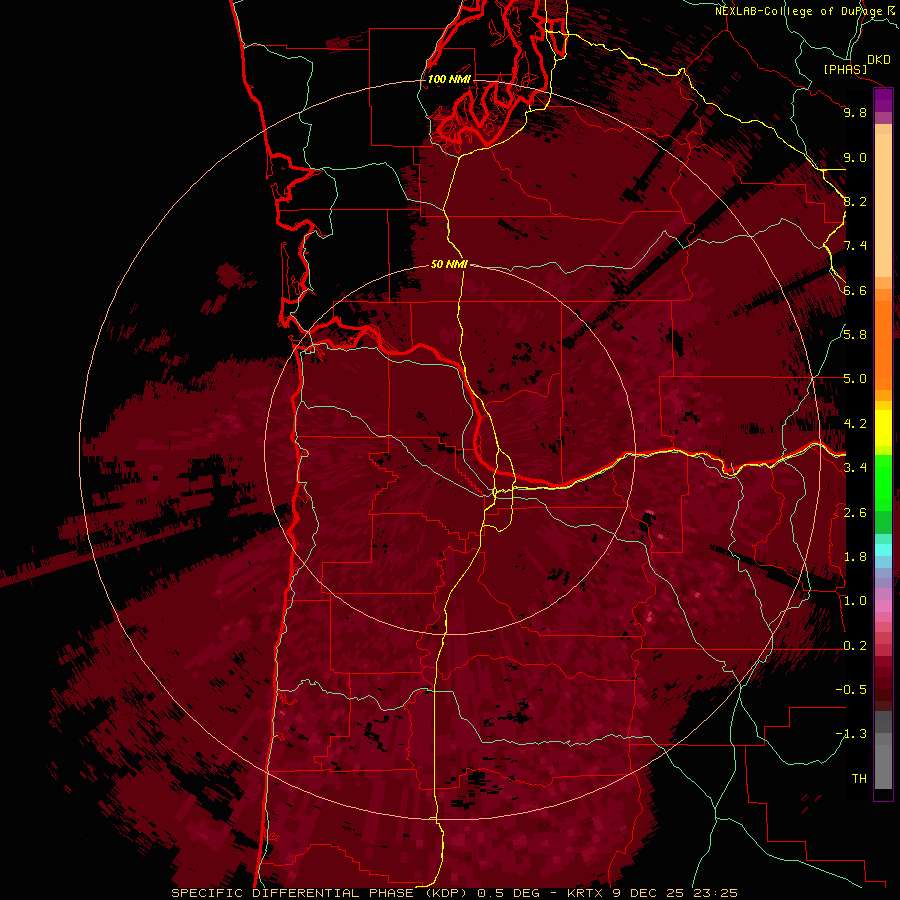Click the "50 NMI" range ring label
Screen dimensions: 900x900
(449, 265)
